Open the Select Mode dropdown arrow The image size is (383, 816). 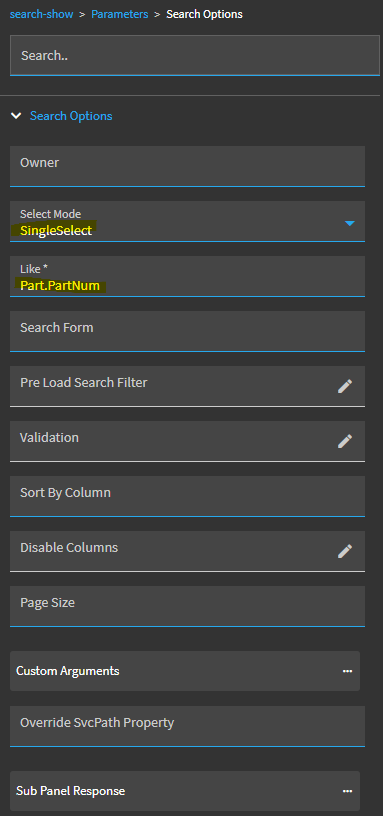(x=350, y=223)
